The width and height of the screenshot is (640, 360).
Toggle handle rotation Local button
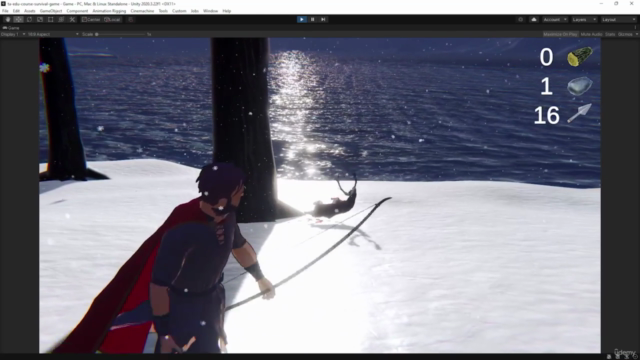coord(112,19)
